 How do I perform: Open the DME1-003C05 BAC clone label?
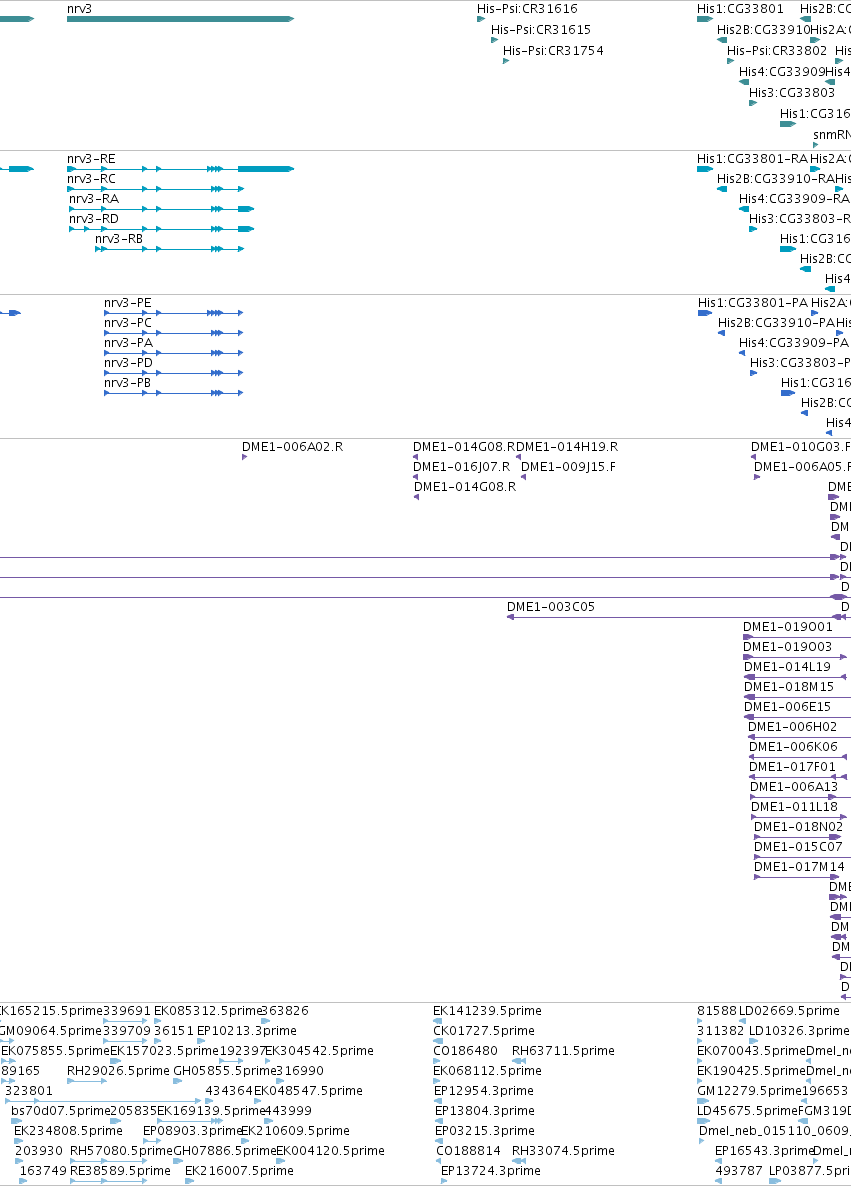(x=551, y=607)
